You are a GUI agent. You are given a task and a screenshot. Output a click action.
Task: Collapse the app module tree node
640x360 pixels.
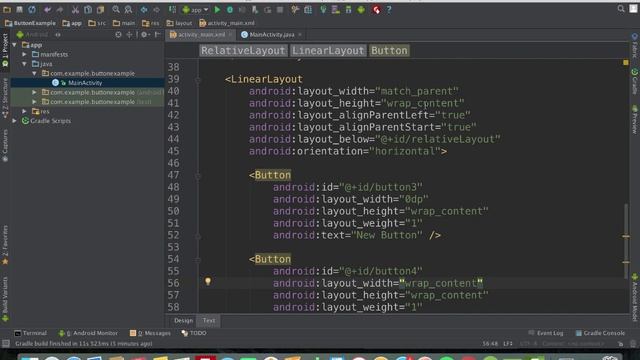click(15, 45)
